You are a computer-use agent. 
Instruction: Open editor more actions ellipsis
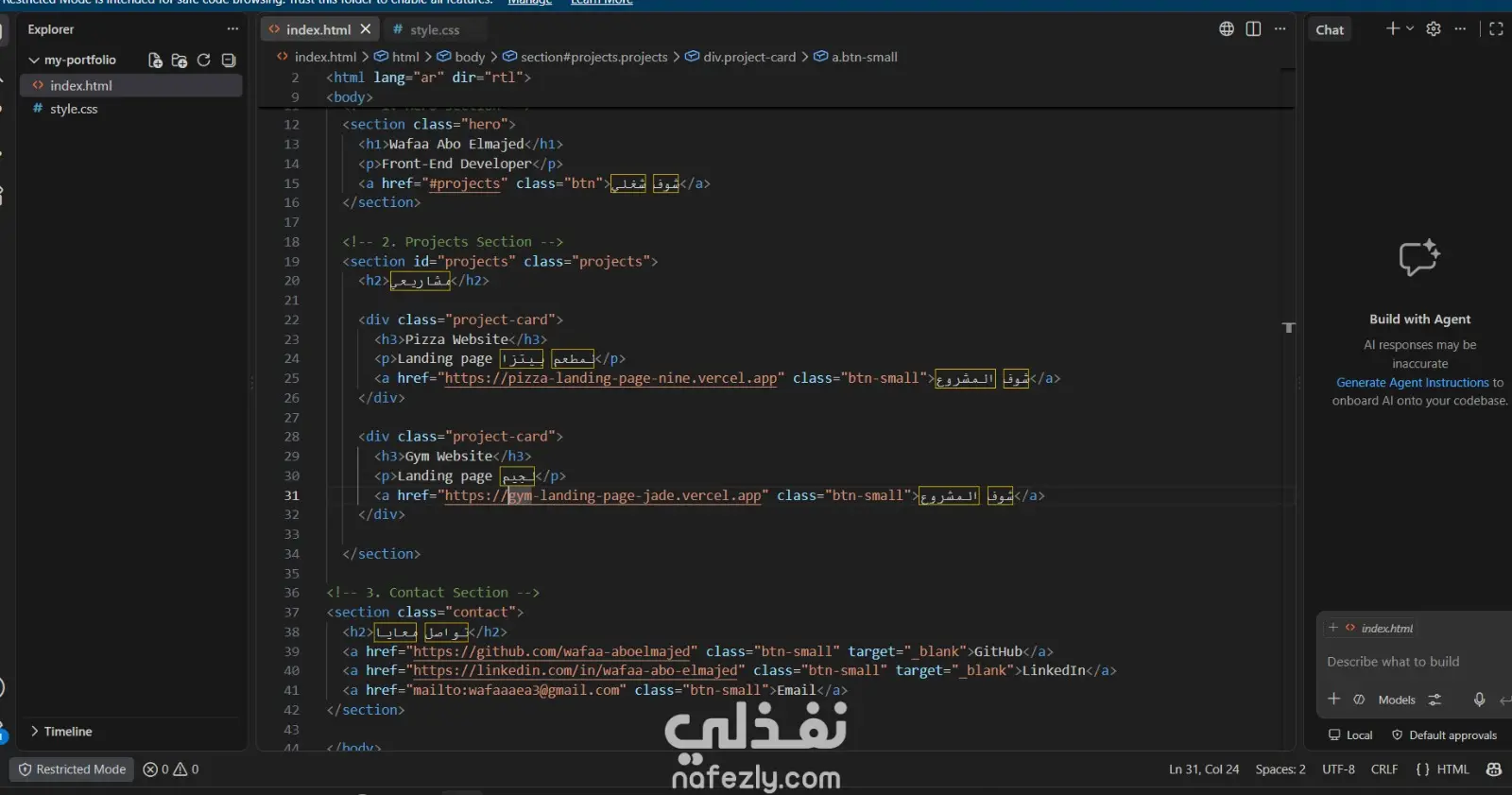point(1280,28)
